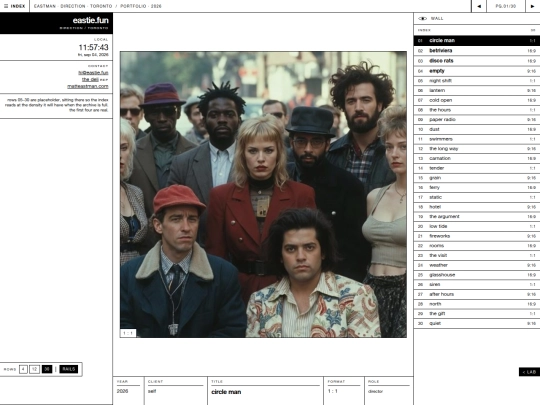Screen dimensions: 540x405
Task: Select index row 23 the visit
Action: coord(477,255)
